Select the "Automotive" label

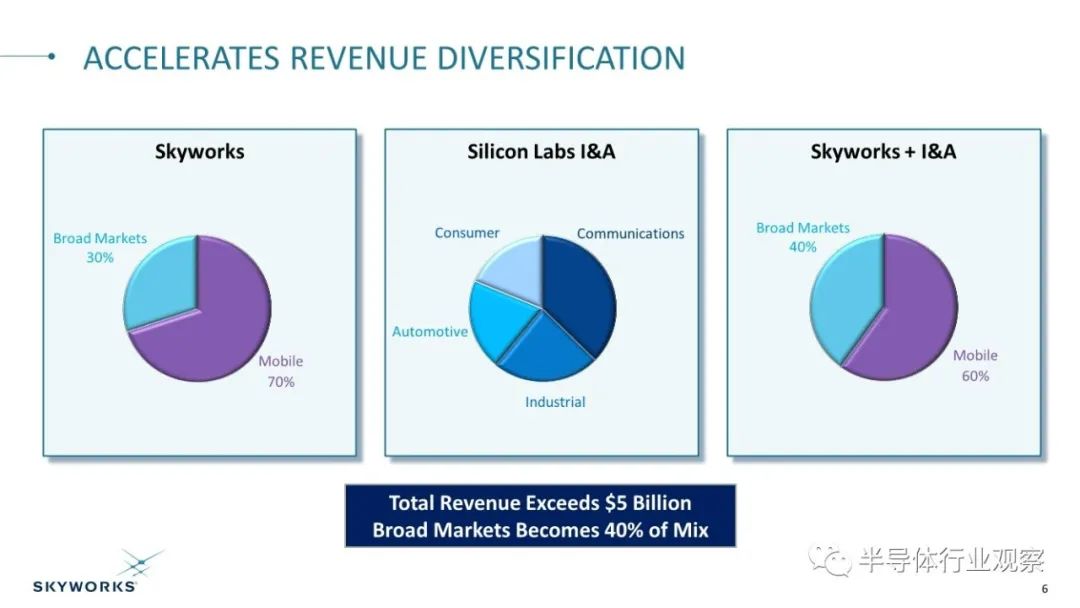[430, 332]
